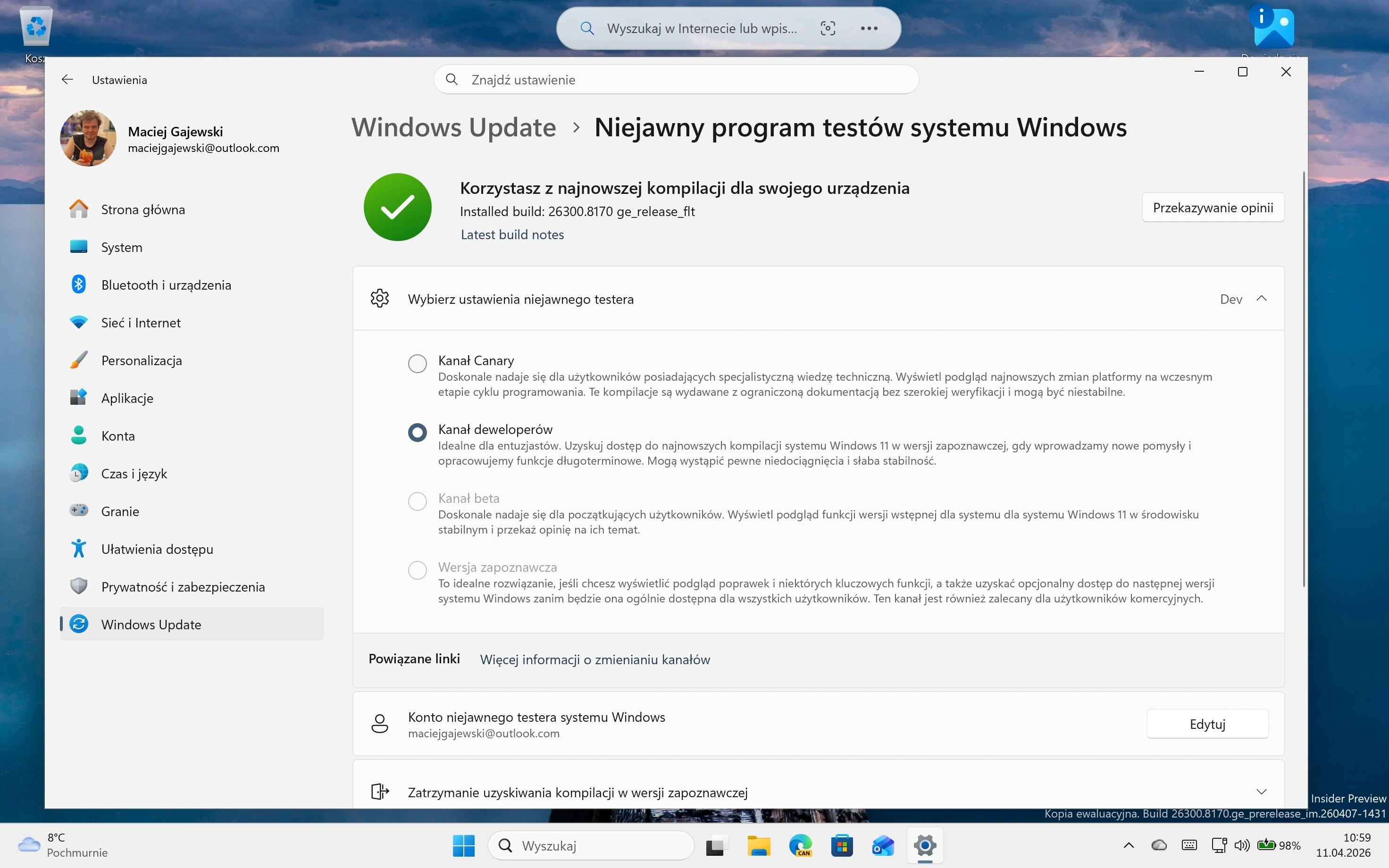This screenshot has width=1389, height=868.
Task: Expand Zatrzymanie uzyskiwania kompilacji section
Action: pyautogui.click(x=1261, y=792)
